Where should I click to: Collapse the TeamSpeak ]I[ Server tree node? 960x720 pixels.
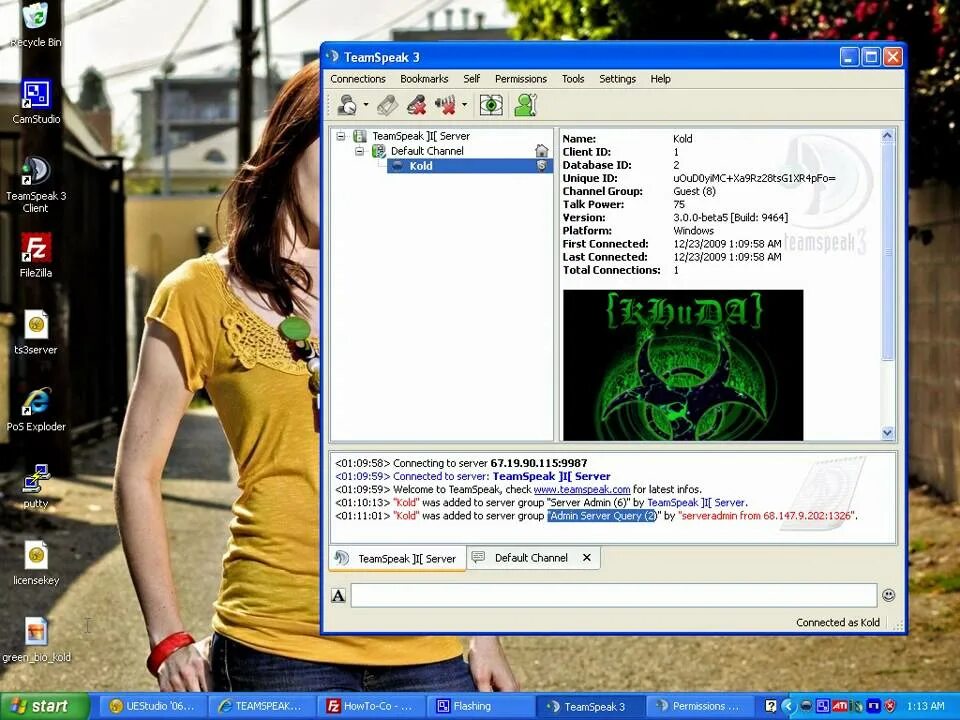[341, 137]
